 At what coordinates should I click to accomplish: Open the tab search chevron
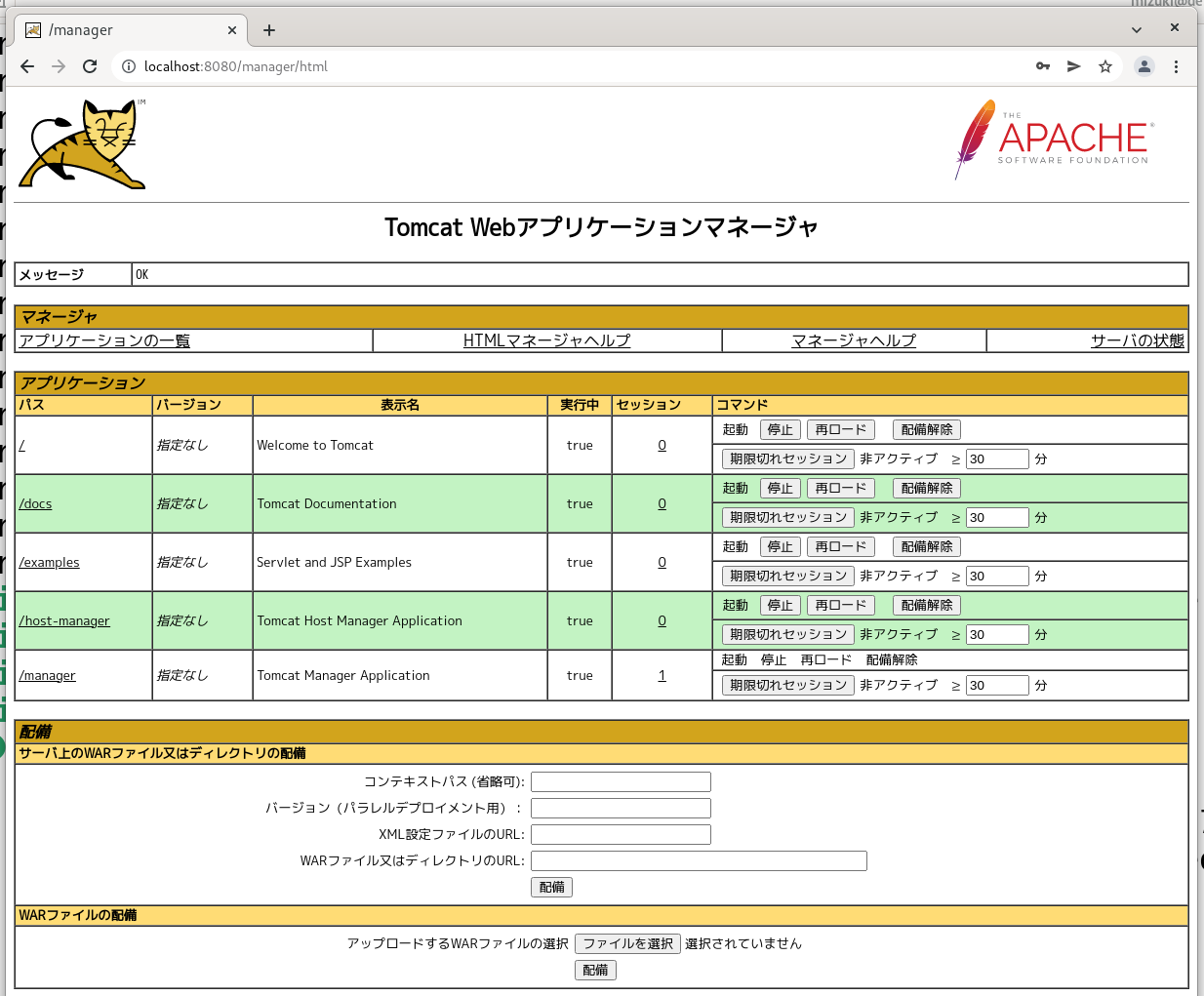pyautogui.click(x=1137, y=29)
